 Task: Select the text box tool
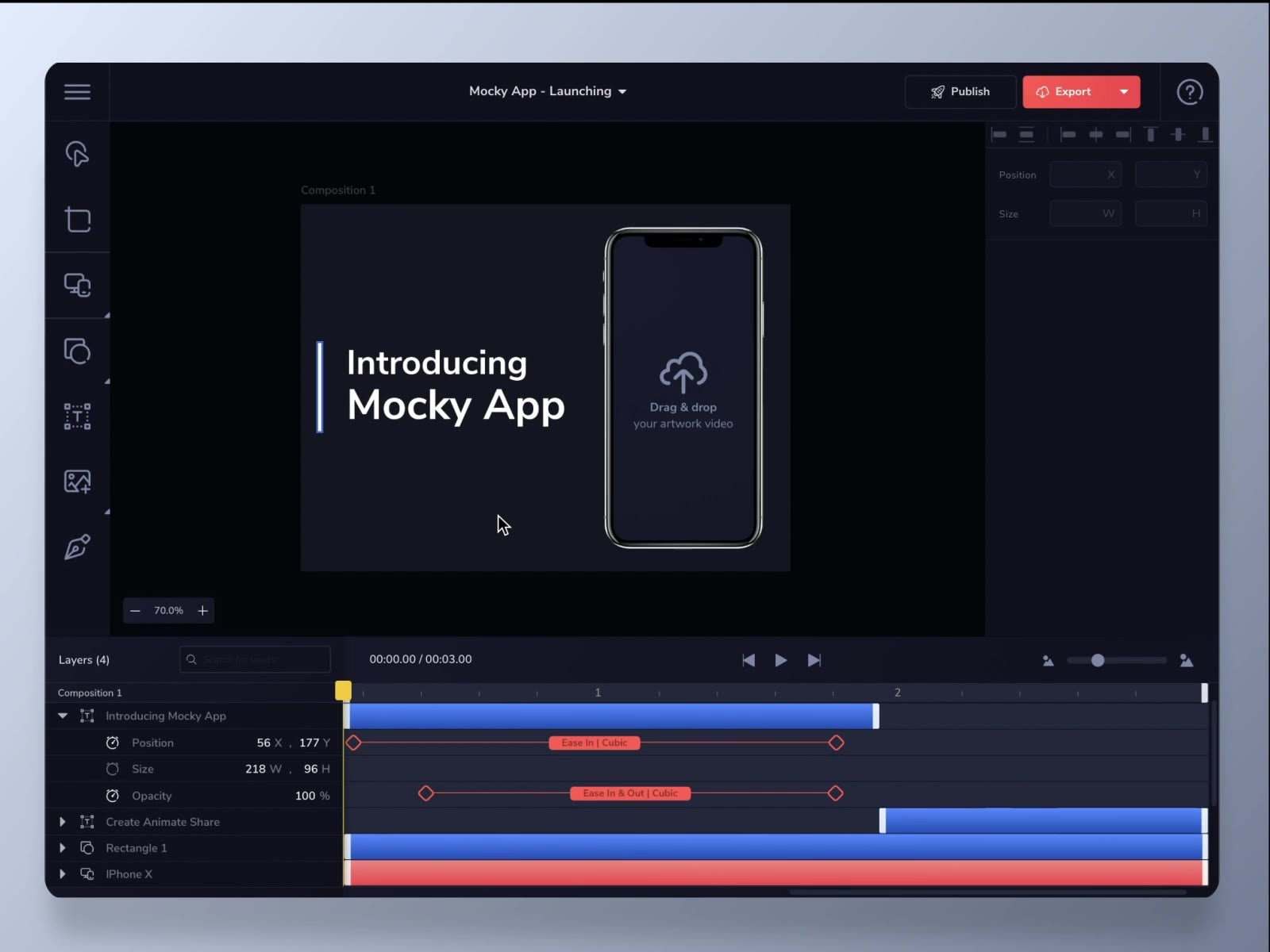point(77,416)
